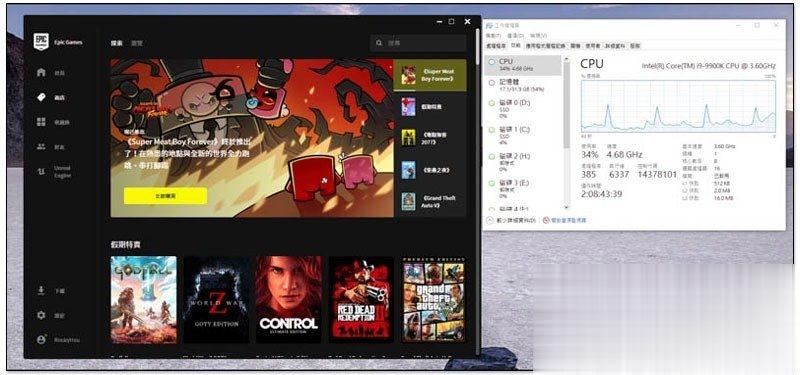The image size is (800, 375).
Task: Click the 512 KB cache value
Action: pos(723,185)
